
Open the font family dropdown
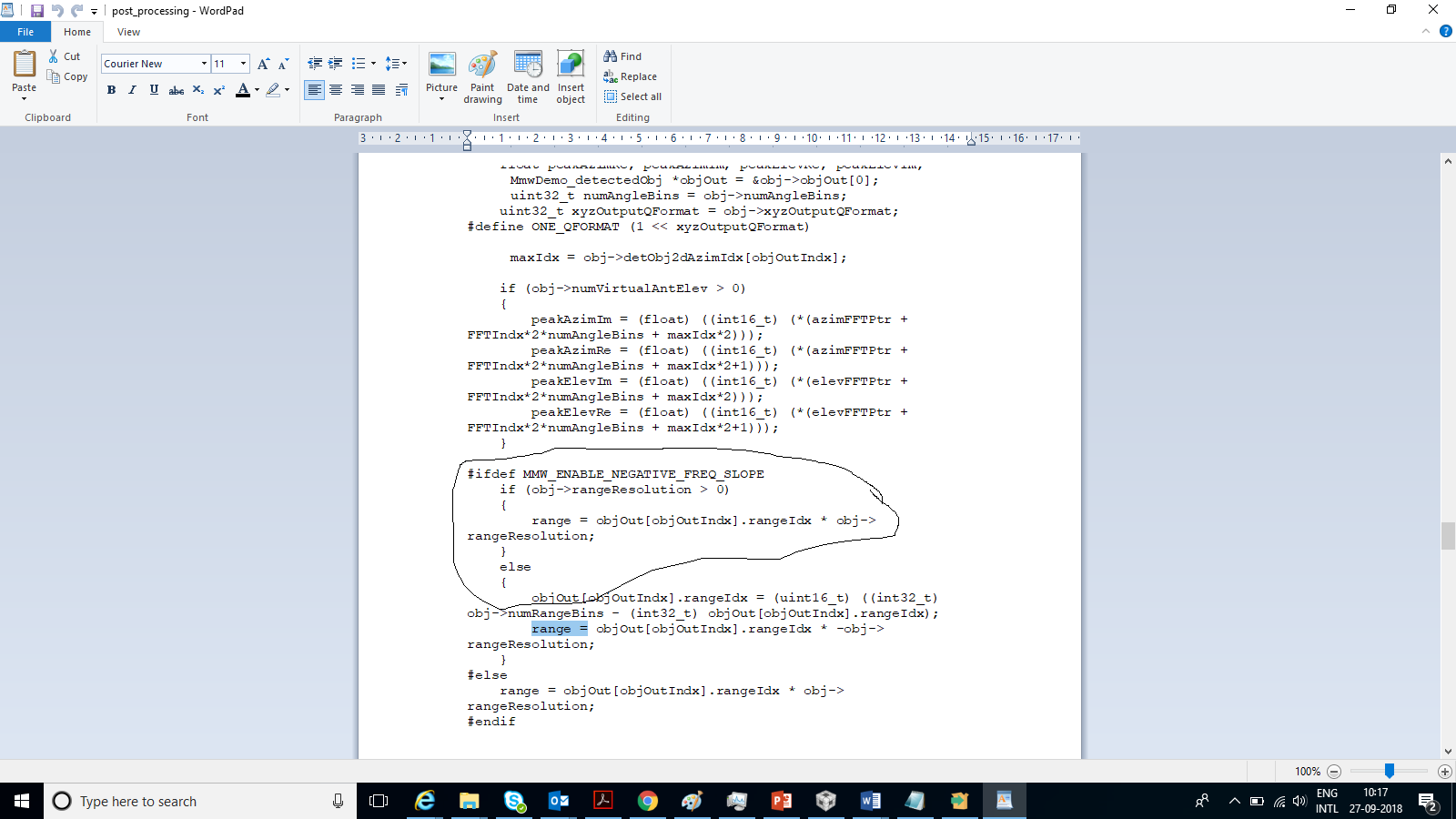tap(204, 64)
